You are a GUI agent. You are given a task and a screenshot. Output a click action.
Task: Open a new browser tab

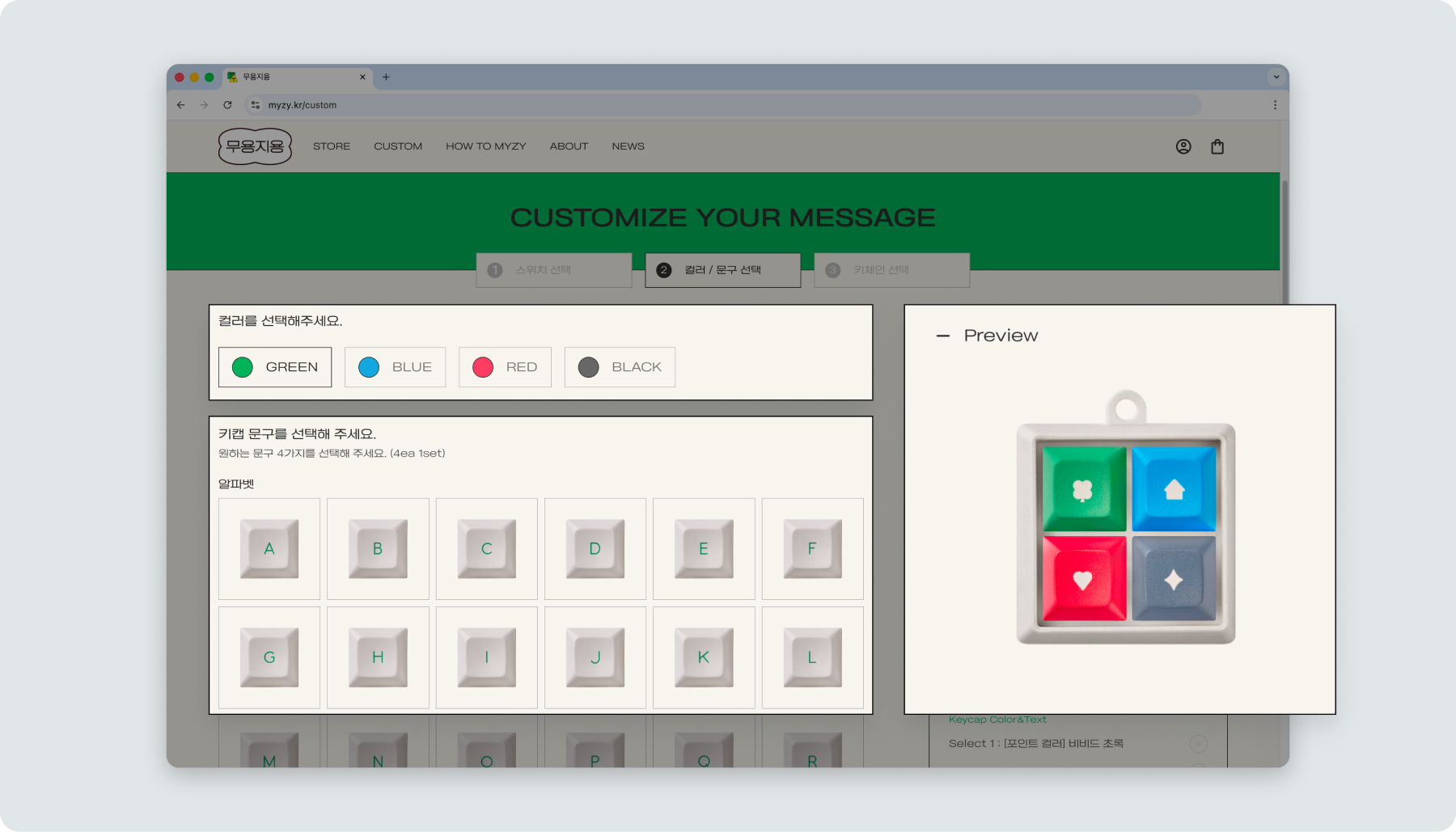[x=386, y=77]
